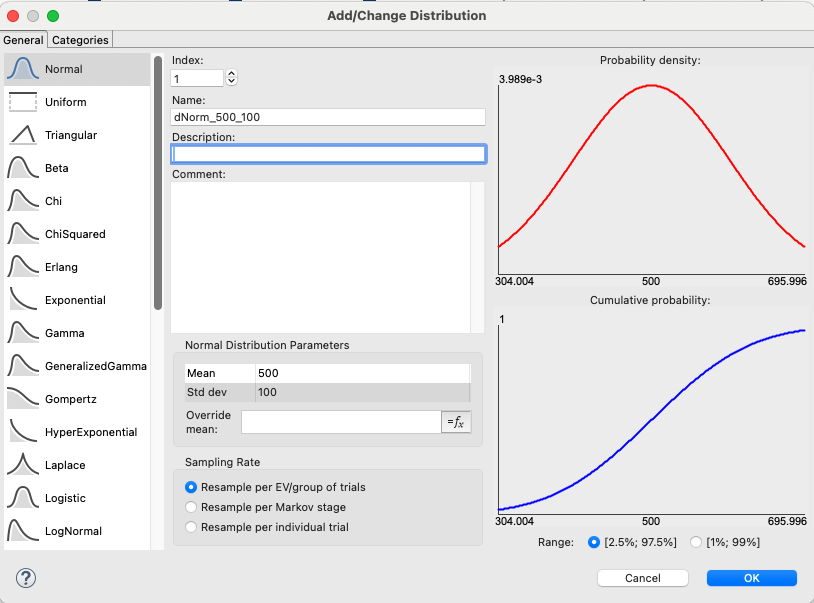Cancel the Add/Change Distribution dialog
Viewport: 814px width, 603px height.
tap(643, 578)
